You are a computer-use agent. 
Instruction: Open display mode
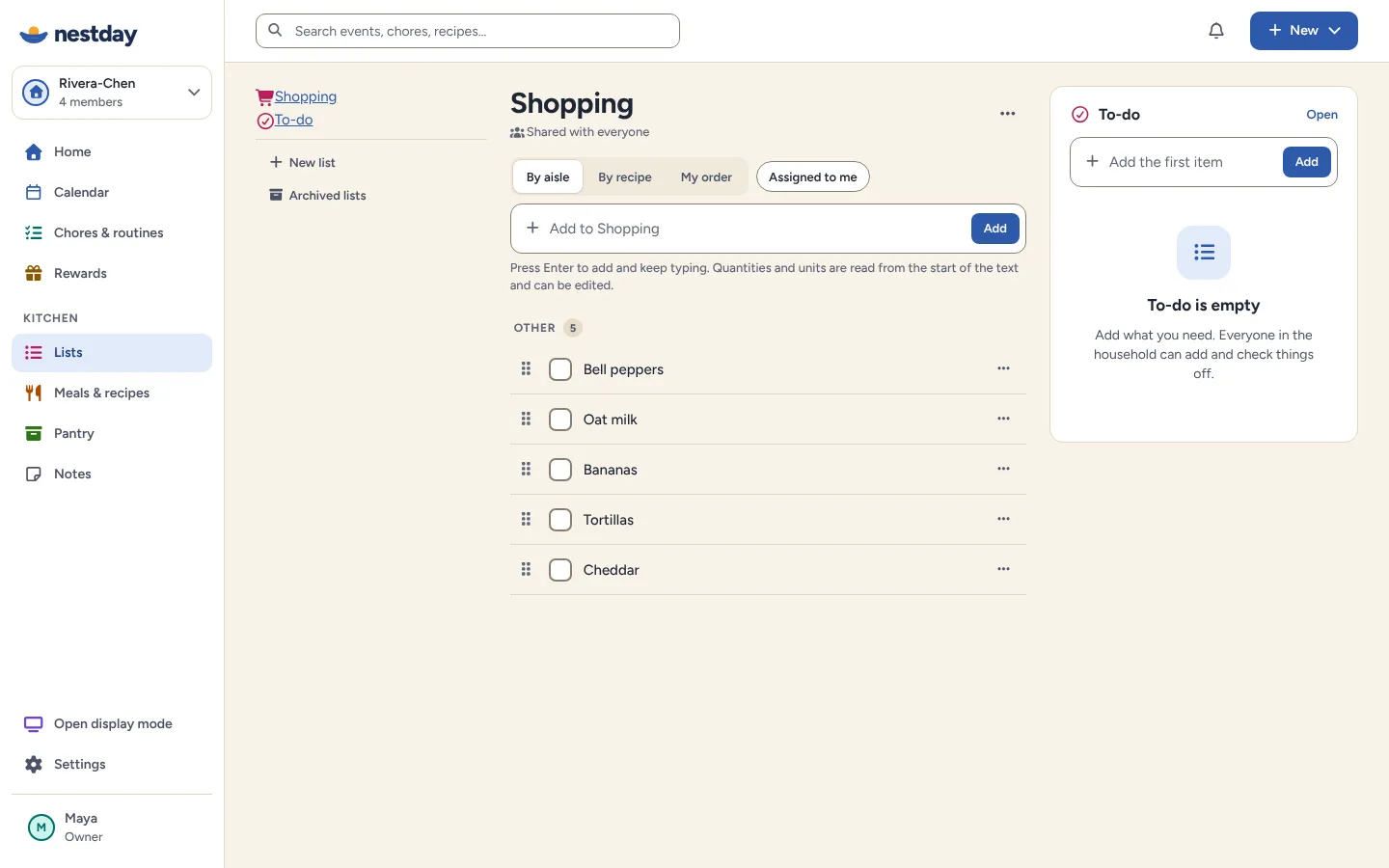coord(112,724)
